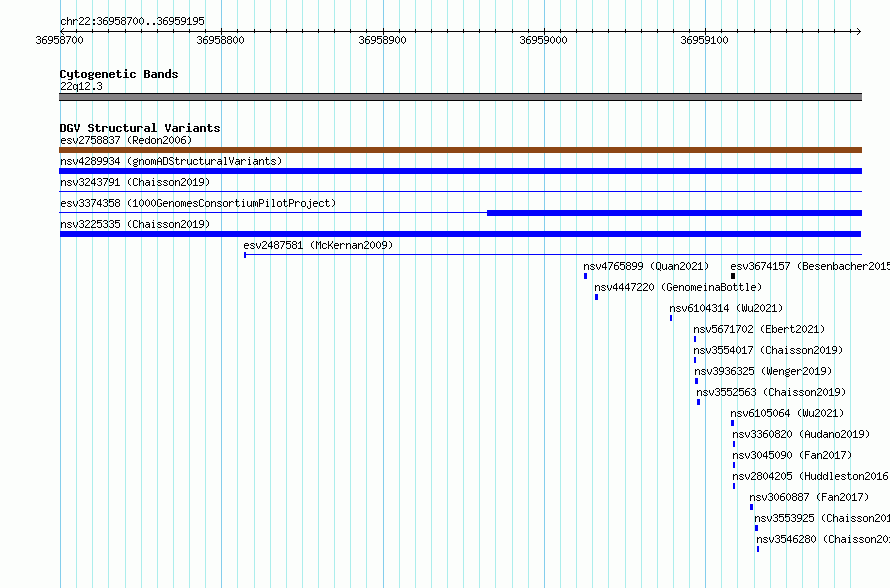Click the blue marker under nsv6104314
The image size is (890, 588).
[x=671, y=318]
